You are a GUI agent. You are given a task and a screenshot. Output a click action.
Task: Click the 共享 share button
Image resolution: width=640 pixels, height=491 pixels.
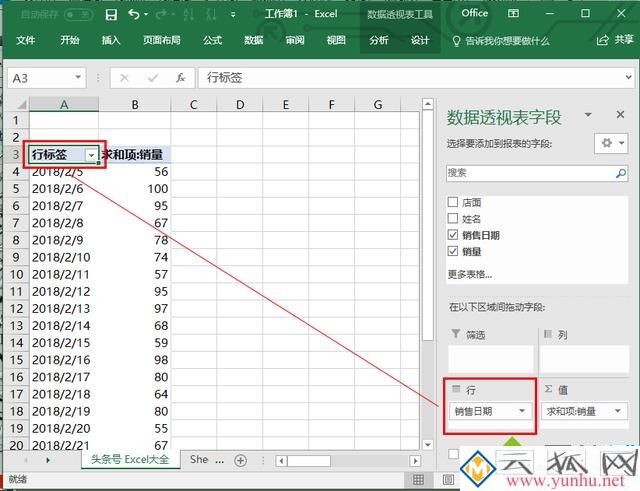(615, 40)
